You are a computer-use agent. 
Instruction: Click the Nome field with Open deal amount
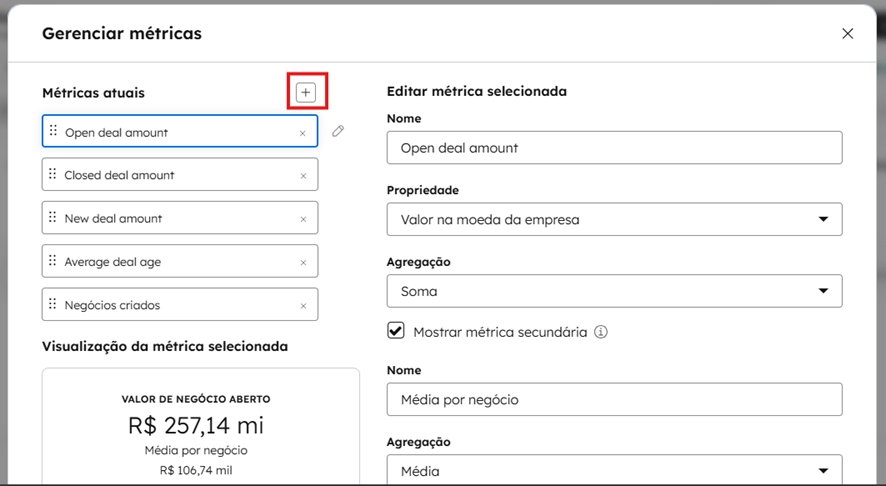(614, 148)
